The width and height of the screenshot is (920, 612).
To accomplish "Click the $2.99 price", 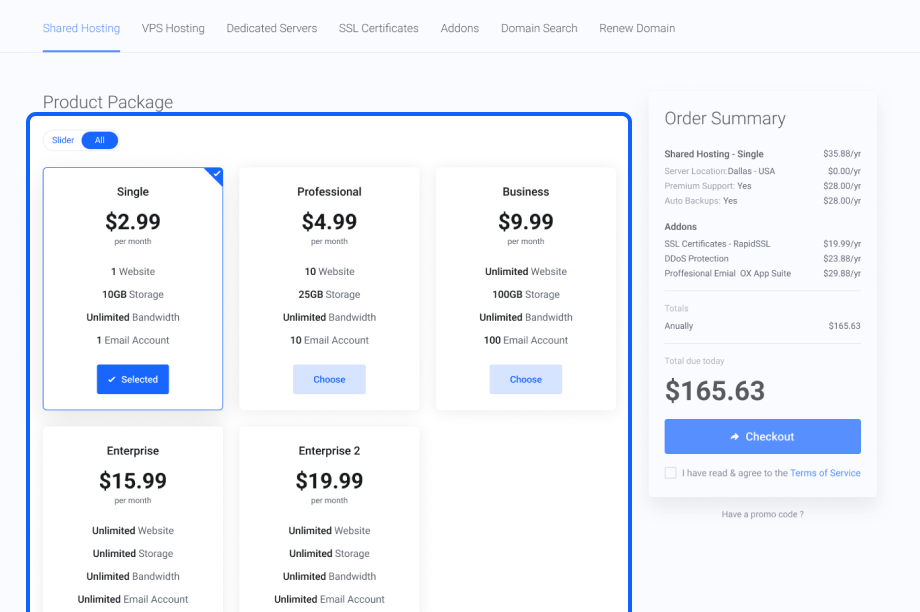I will pyautogui.click(x=133, y=222).
